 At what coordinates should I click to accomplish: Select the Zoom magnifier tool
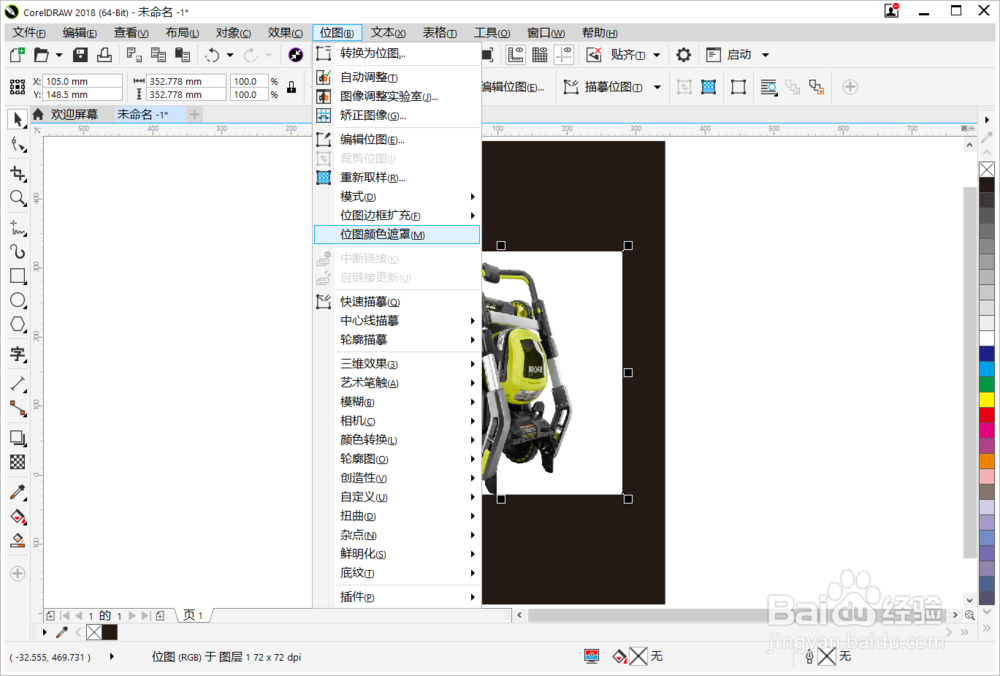point(18,198)
